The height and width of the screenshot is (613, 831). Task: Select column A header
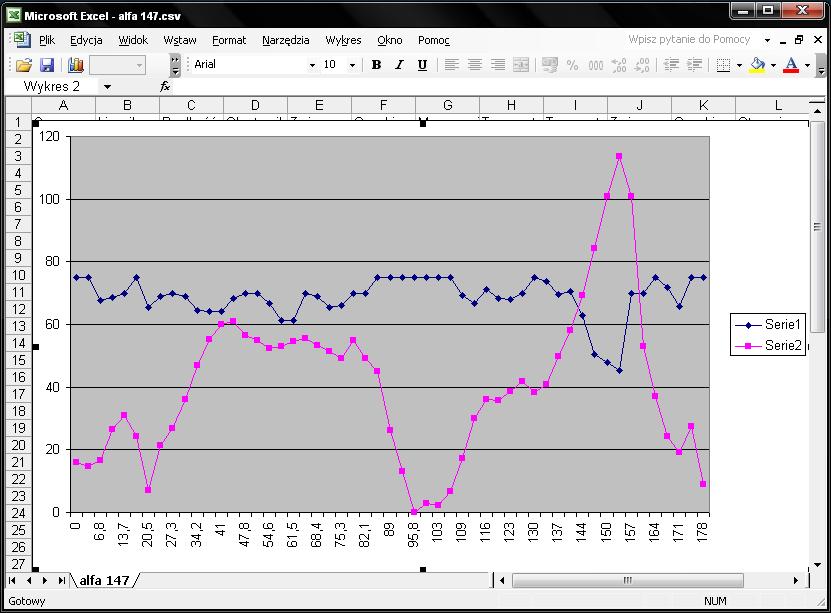[64, 105]
